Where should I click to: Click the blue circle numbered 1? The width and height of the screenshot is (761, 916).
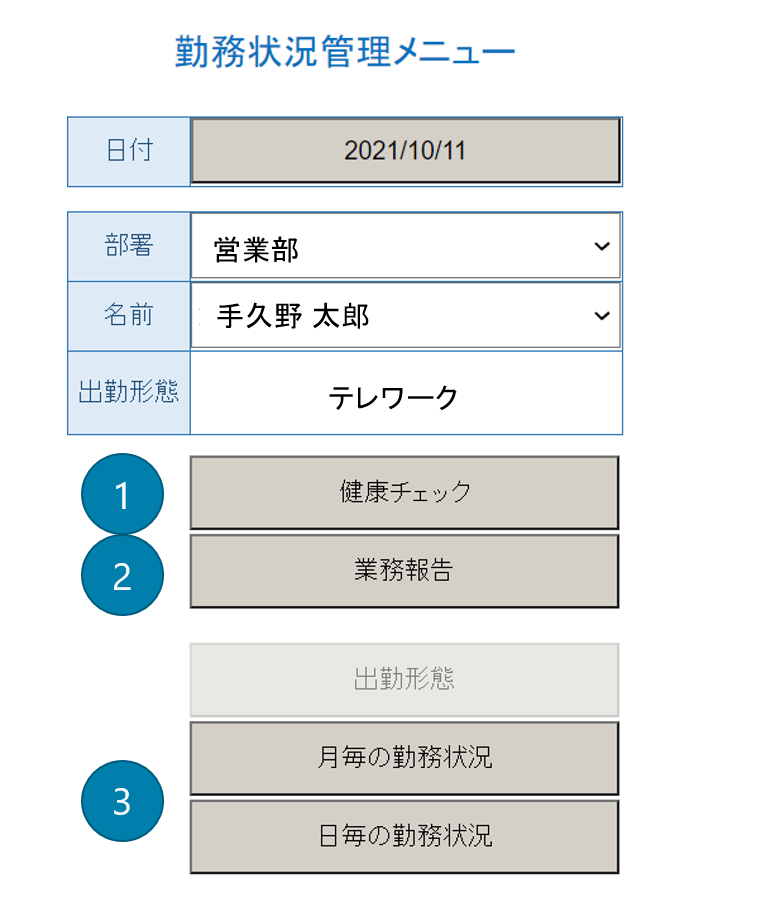pos(122,494)
